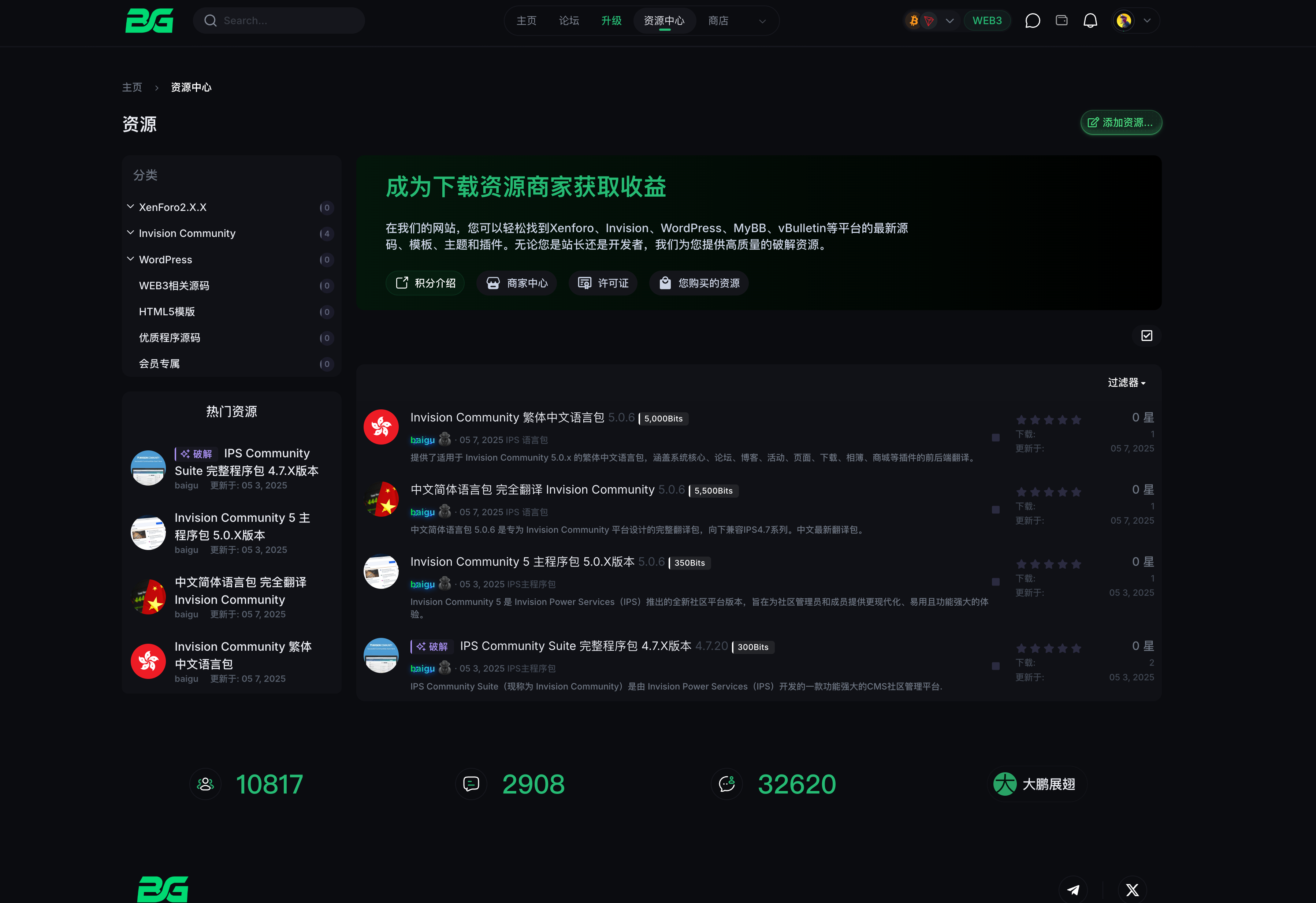Click the search magnifier icon
Viewport: 1316px width, 903px height.
tap(211, 21)
